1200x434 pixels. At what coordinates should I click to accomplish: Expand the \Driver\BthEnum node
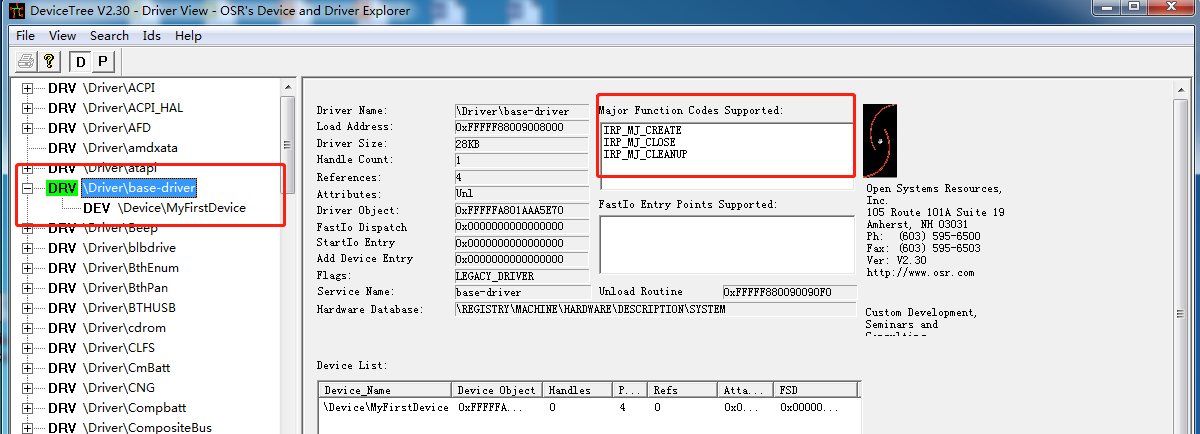[x=27, y=268]
